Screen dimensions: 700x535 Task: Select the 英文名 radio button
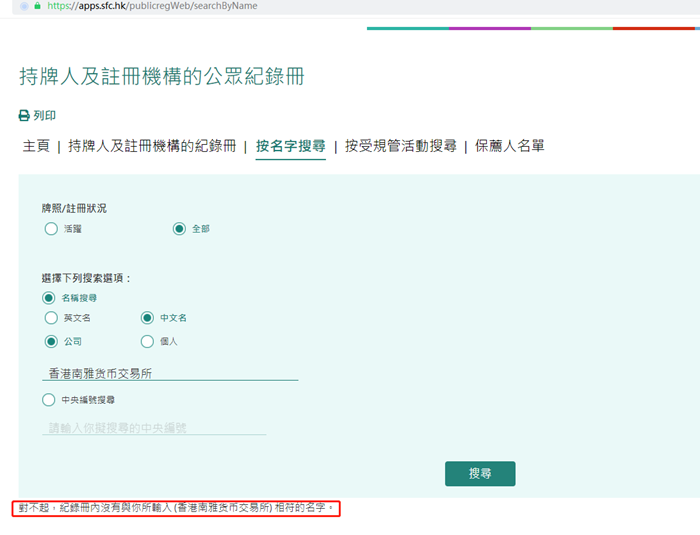[x=51, y=318]
